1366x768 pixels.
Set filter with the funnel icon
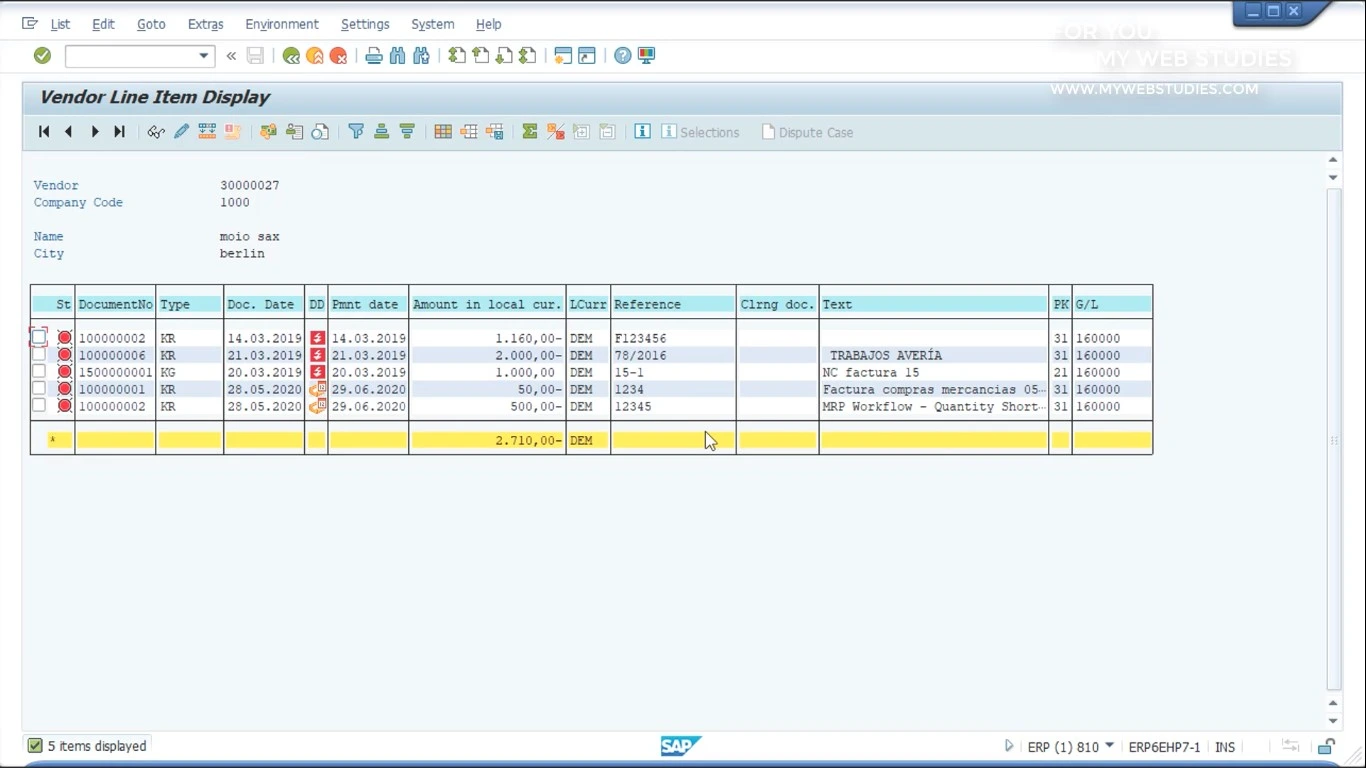click(x=356, y=132)
